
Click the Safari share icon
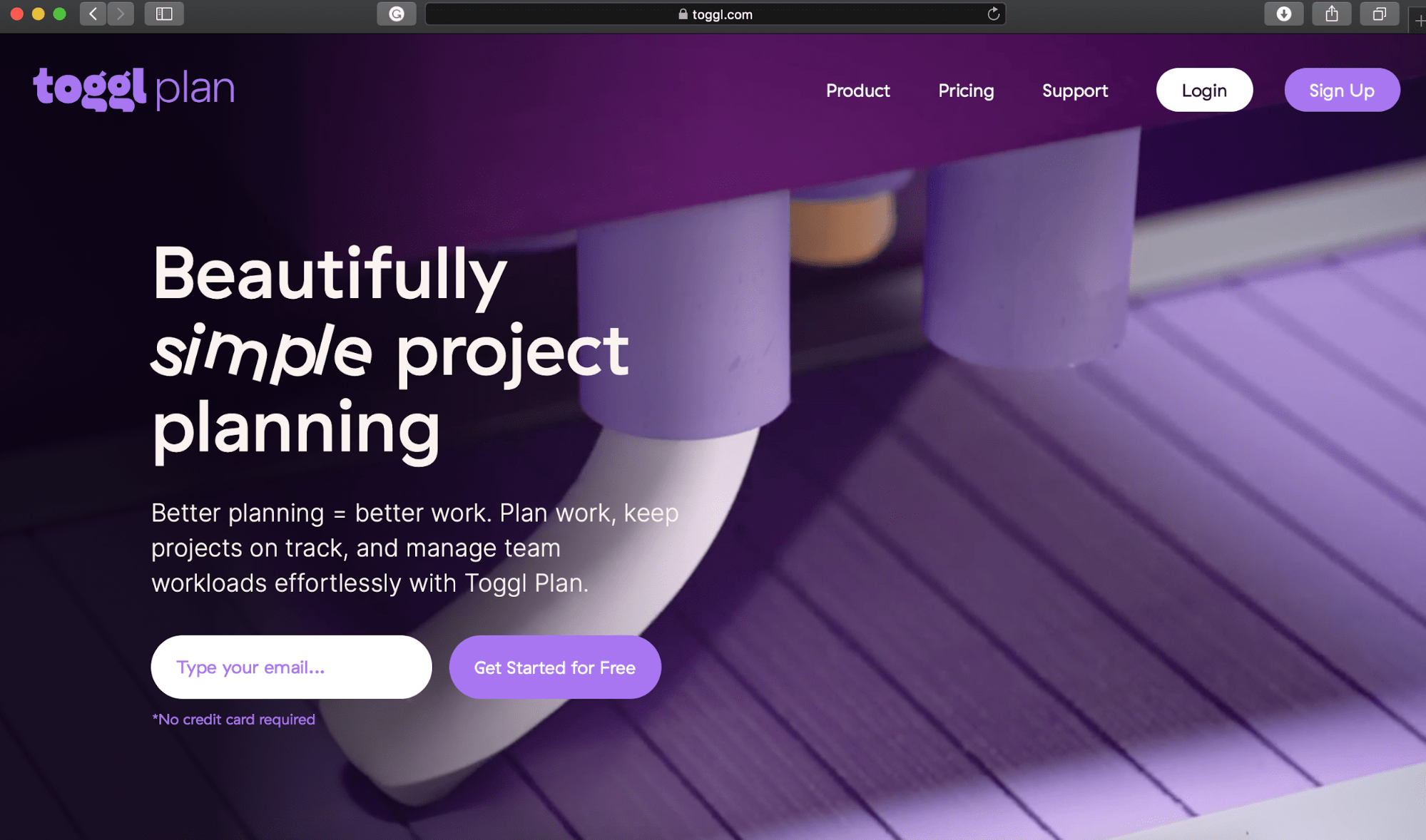click(x=1332, y=14)
